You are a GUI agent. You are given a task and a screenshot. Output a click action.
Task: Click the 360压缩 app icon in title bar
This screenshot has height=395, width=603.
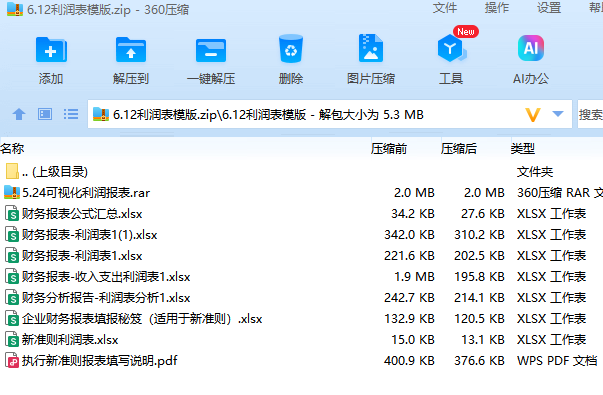click(15, 8)
